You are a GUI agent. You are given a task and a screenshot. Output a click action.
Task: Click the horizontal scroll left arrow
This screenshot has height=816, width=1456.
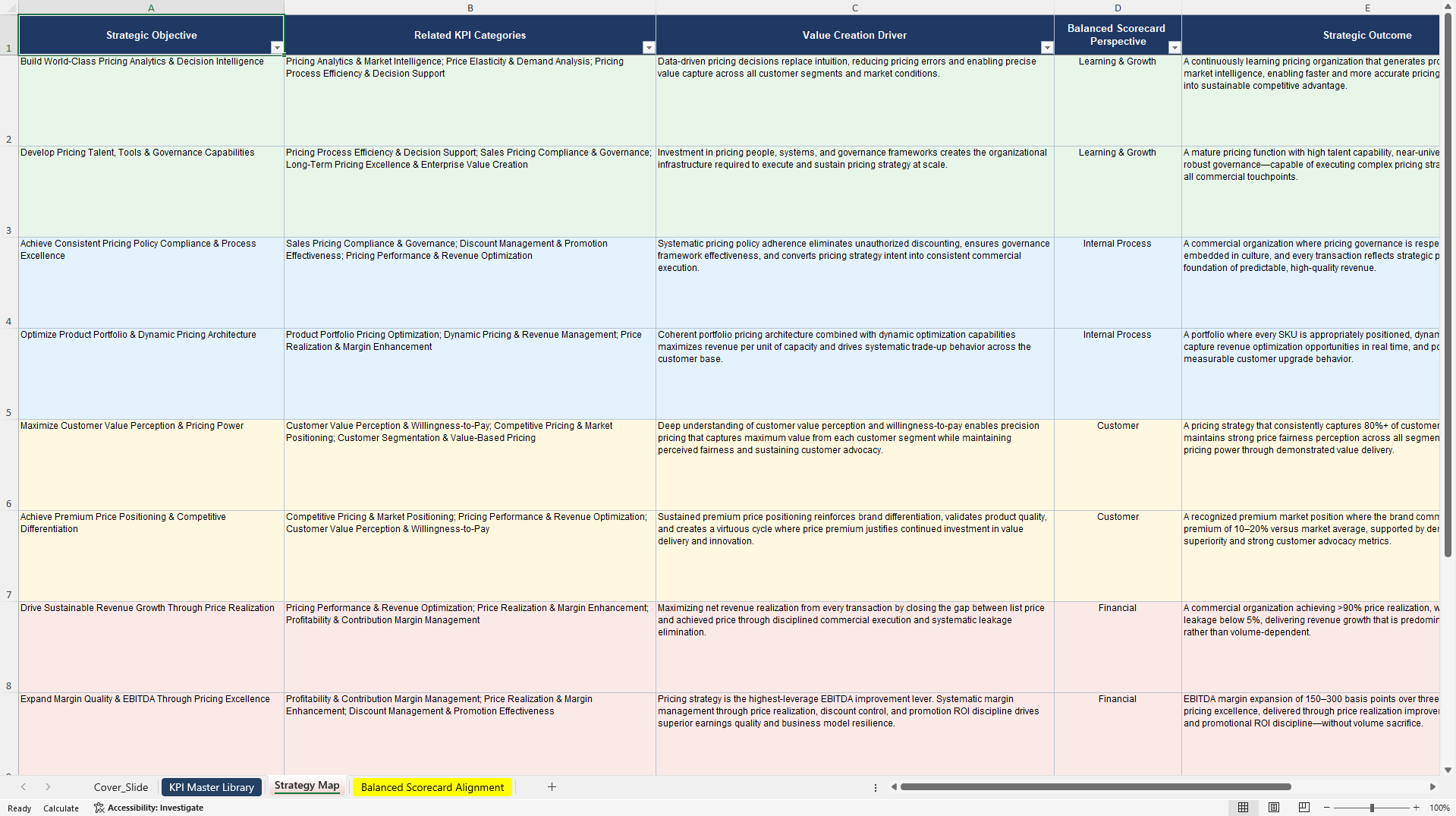(894, 787)
